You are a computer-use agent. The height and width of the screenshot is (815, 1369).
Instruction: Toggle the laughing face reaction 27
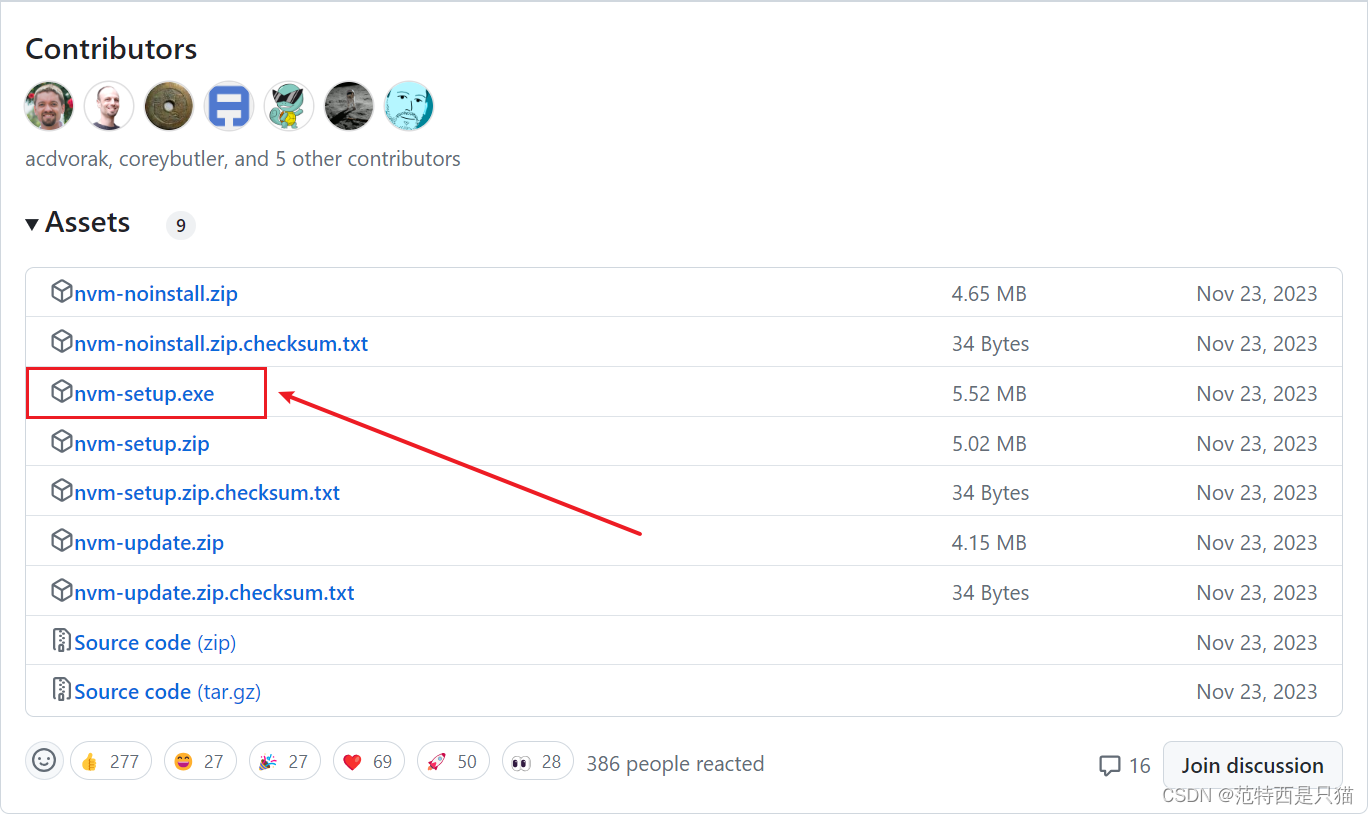coord(199,761)
